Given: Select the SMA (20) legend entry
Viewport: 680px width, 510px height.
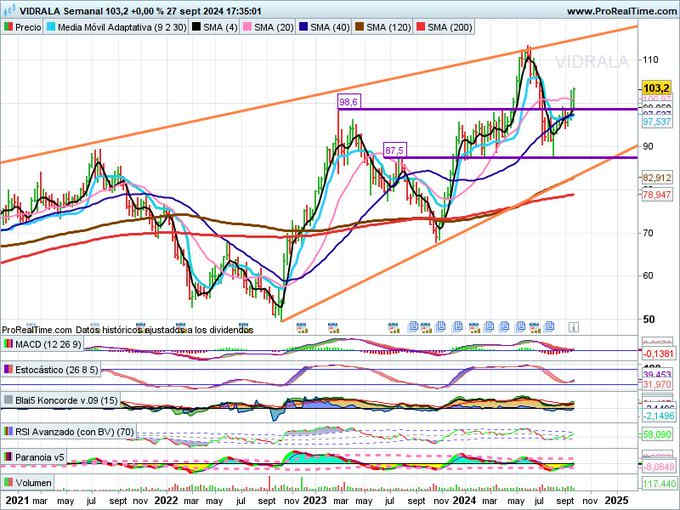Looking at the screenshot, I should point(268,27).
